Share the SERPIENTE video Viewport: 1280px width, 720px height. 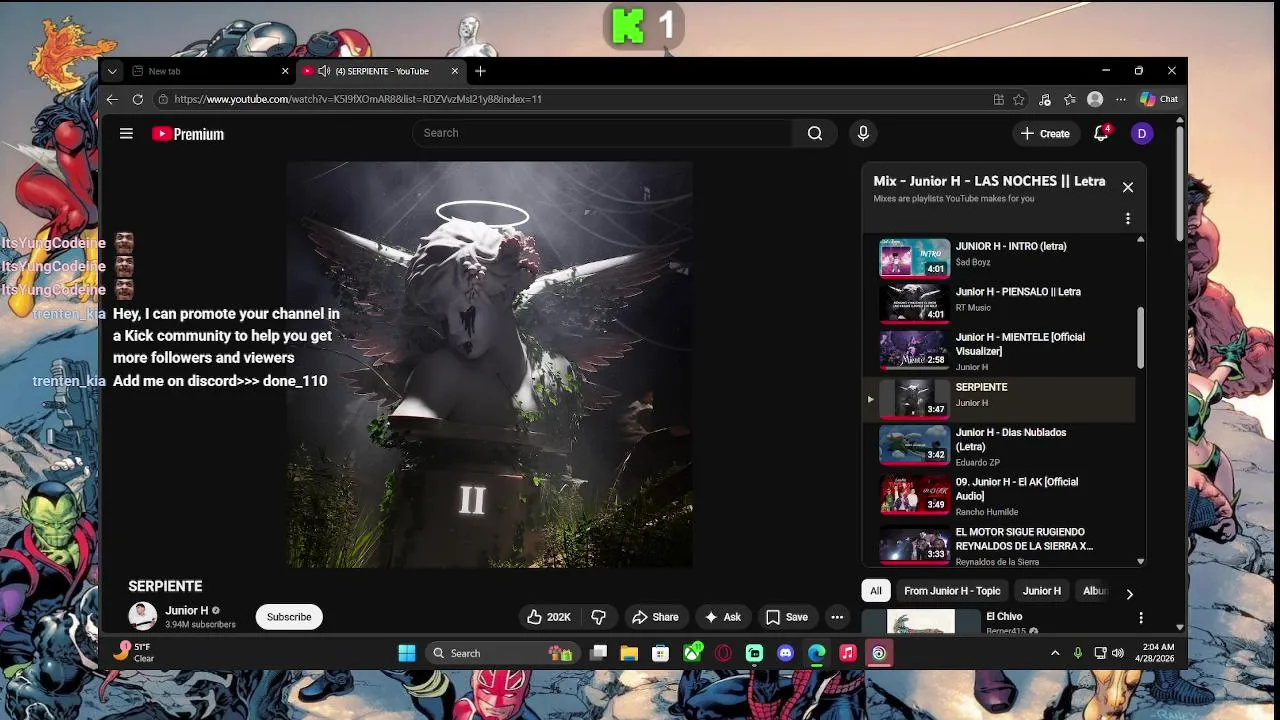point(655,617)
